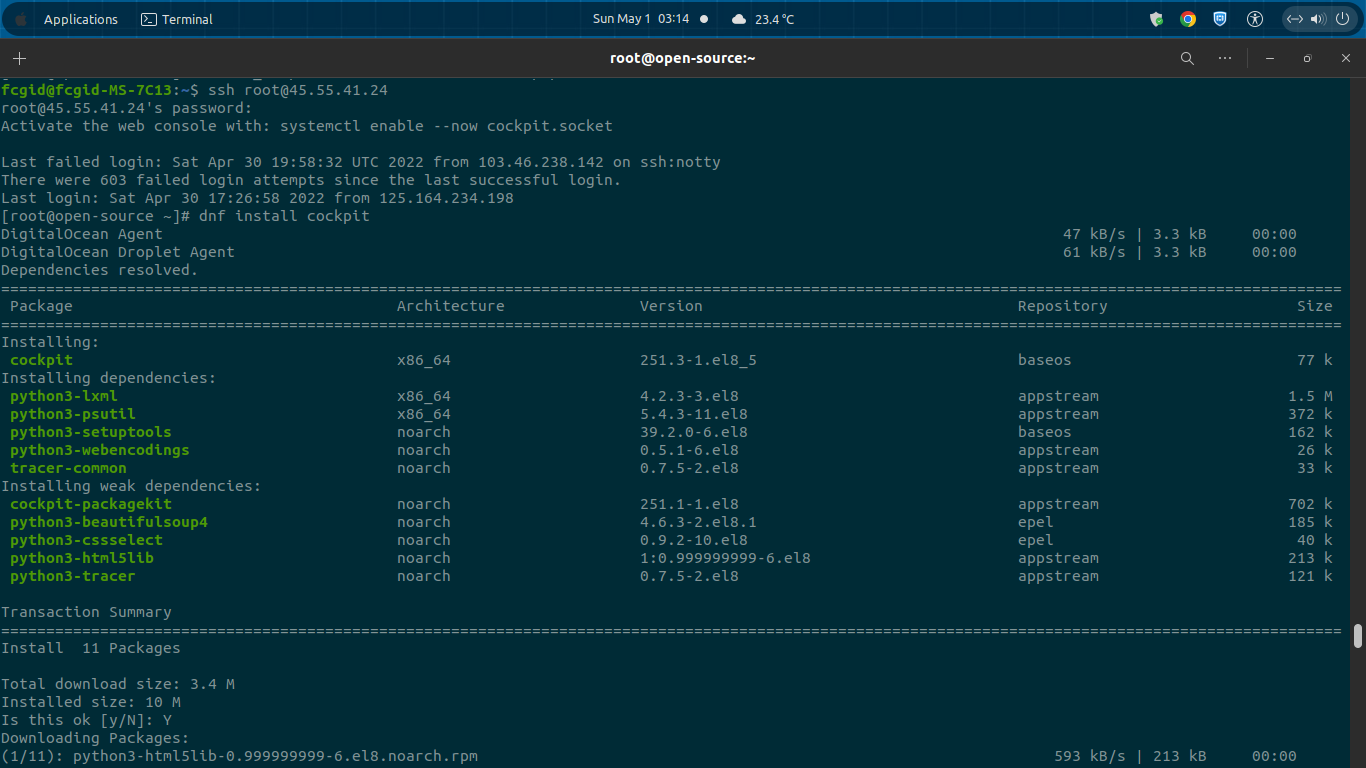Click the python3-setuptools package name

[x=91, y=432]
